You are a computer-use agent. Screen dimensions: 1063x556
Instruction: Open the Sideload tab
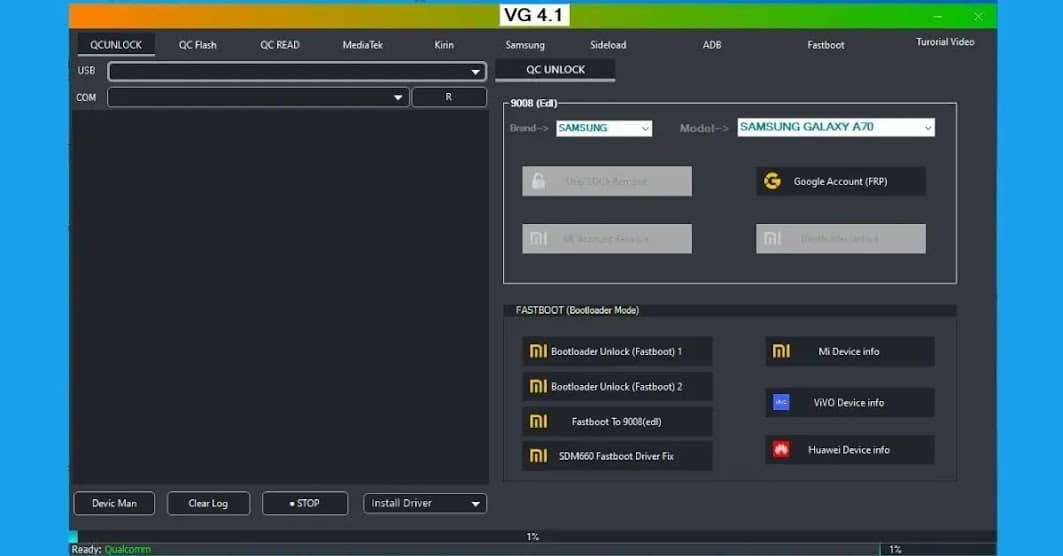(x=608, y=45)
